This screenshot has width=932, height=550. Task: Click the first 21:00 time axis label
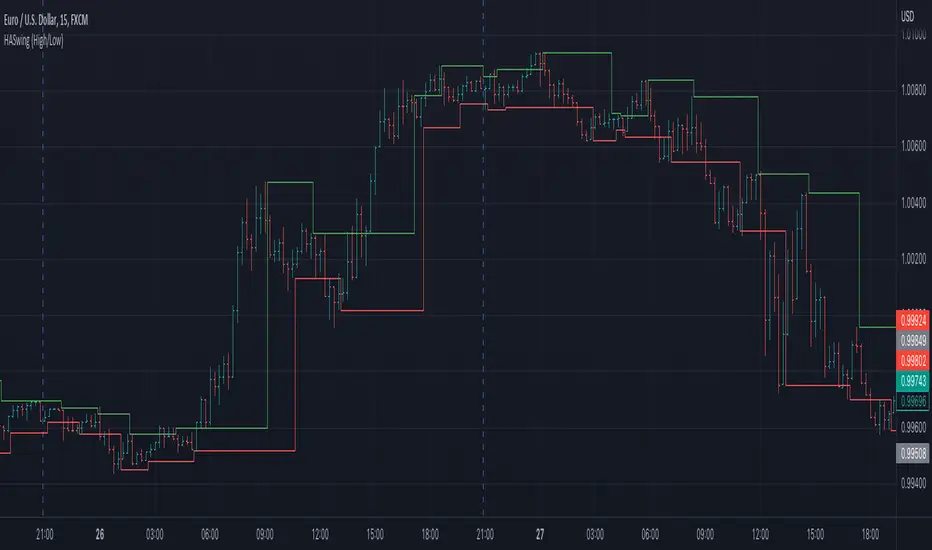tap(45, 533)
